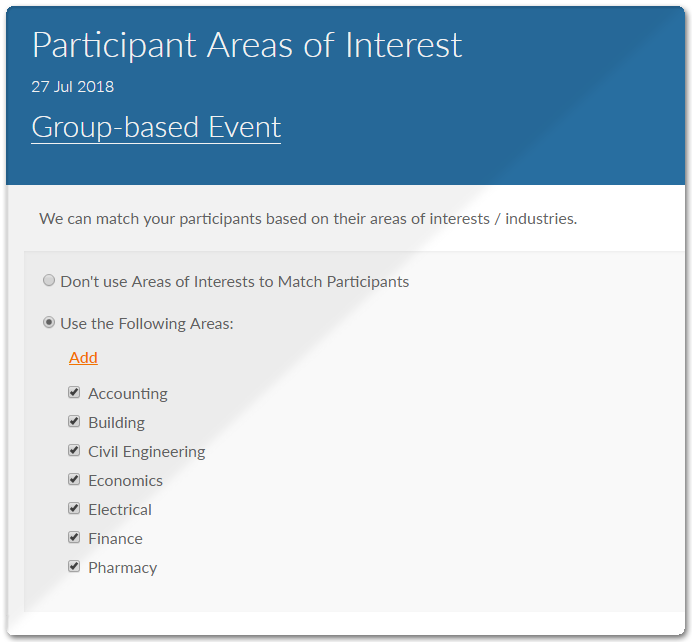The width and height of the screenshot is (692, 642).
Task: Disable the Electrical checkbox
Action: point(74,508)
